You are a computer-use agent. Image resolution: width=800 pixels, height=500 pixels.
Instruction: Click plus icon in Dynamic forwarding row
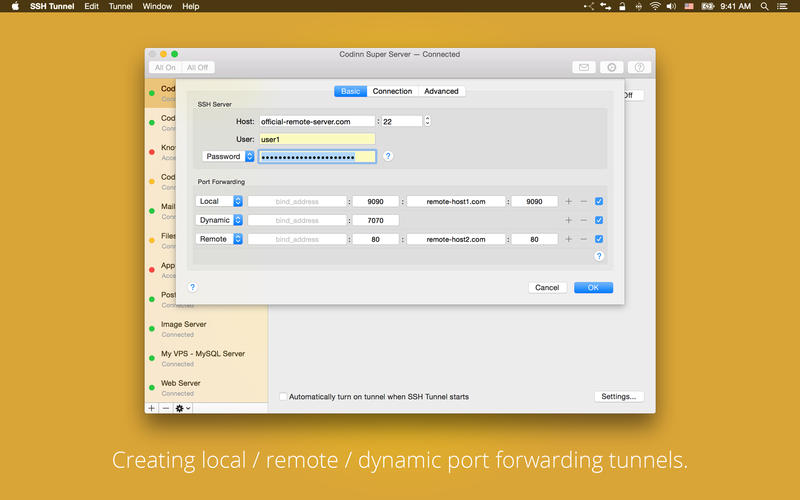pos(568,220)
